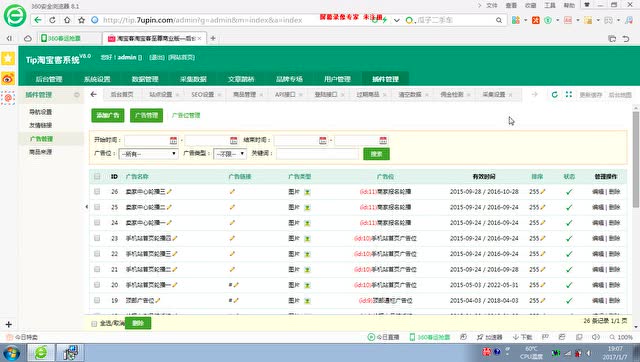Screen dimensions: 640x362
Task: Tick the checkbox for row ID 26
Action: (x=97, y=191)
